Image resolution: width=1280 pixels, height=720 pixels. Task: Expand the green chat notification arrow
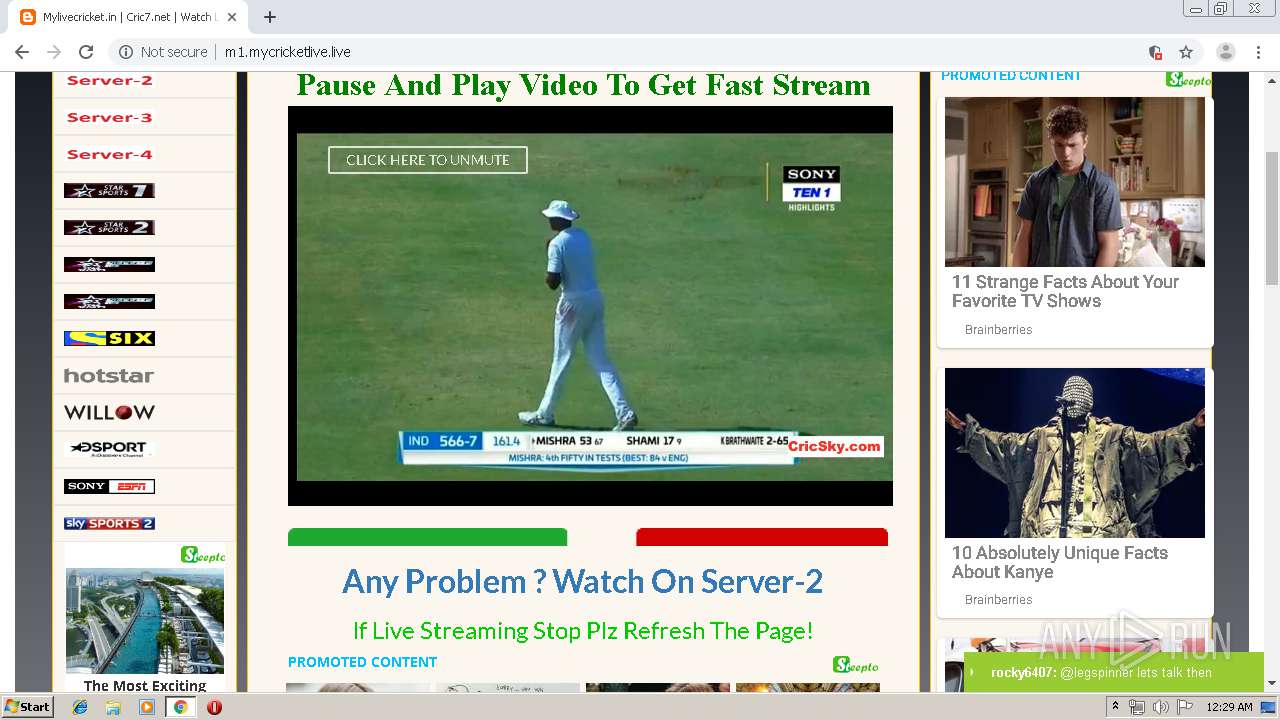tap(972, 672)
